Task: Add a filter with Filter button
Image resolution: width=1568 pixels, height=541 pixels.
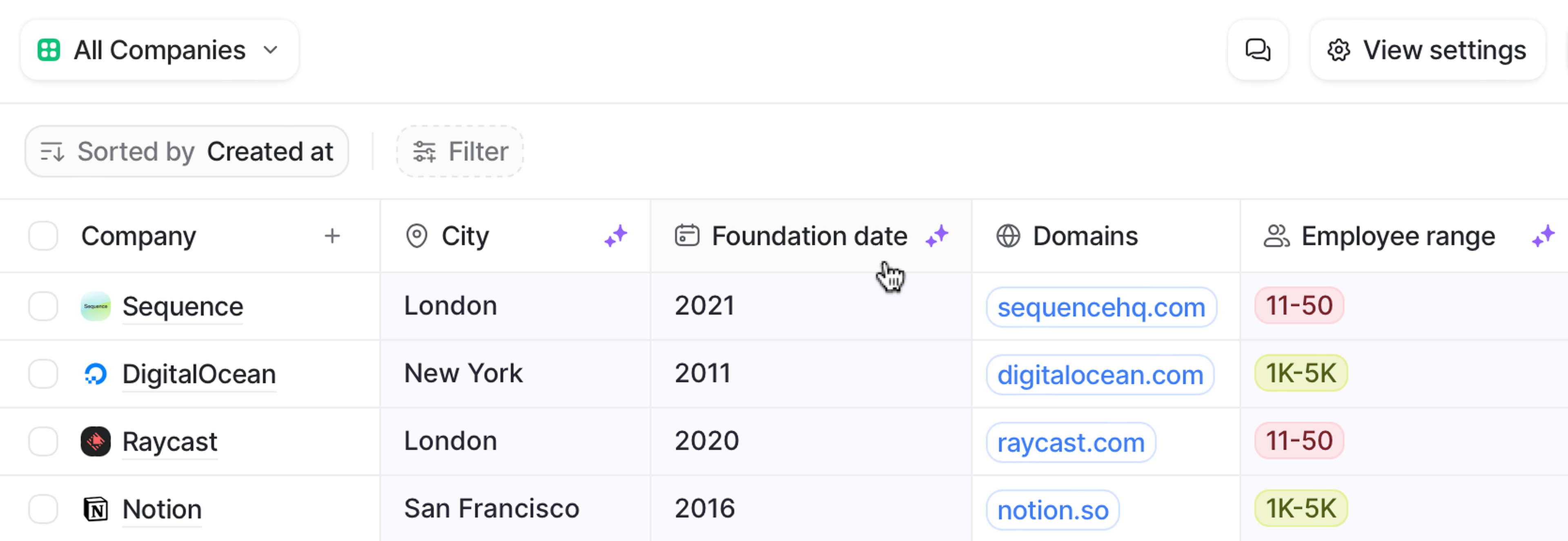Action: 460,152
